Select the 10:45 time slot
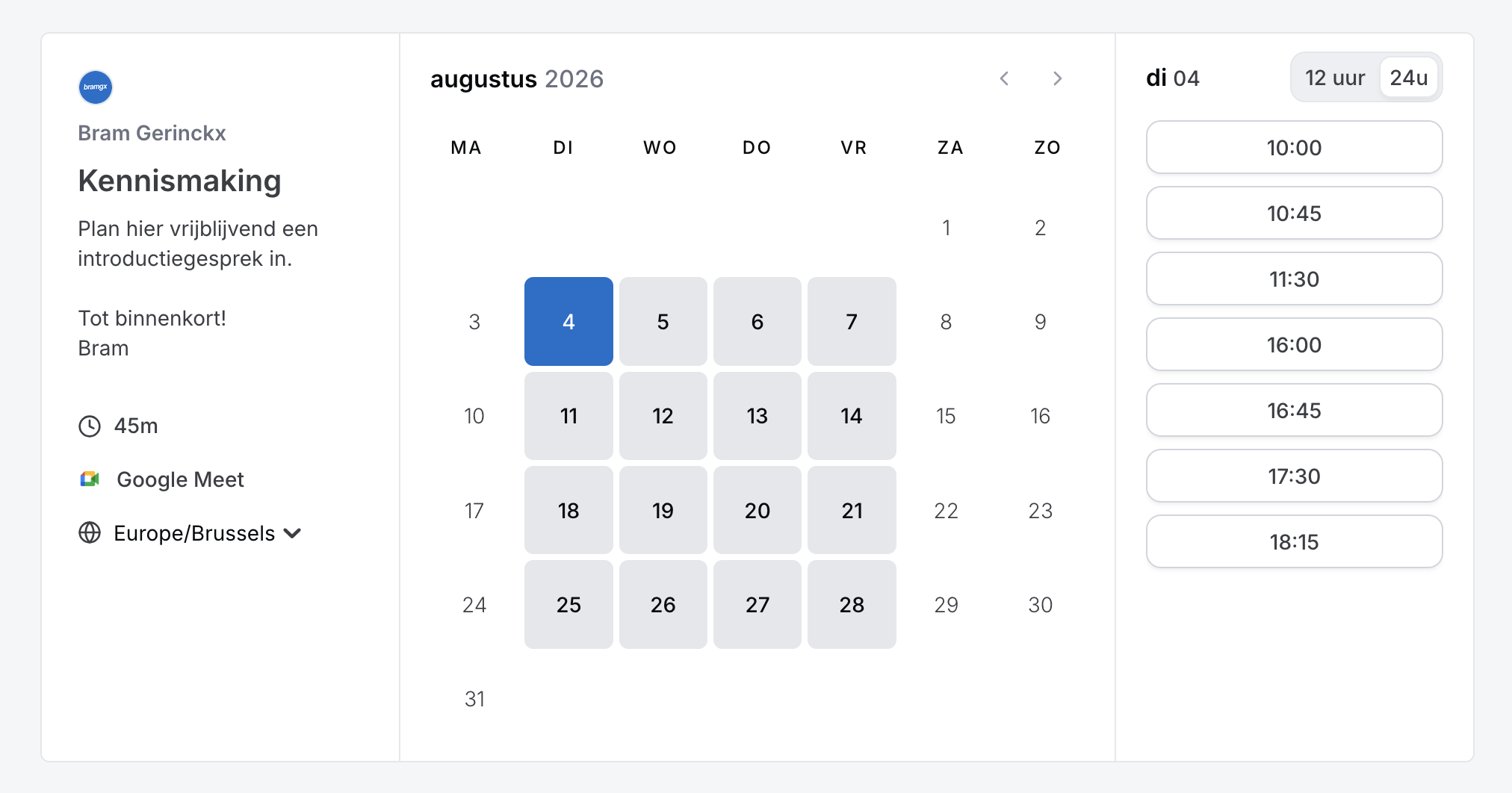 pos(1294,213)
